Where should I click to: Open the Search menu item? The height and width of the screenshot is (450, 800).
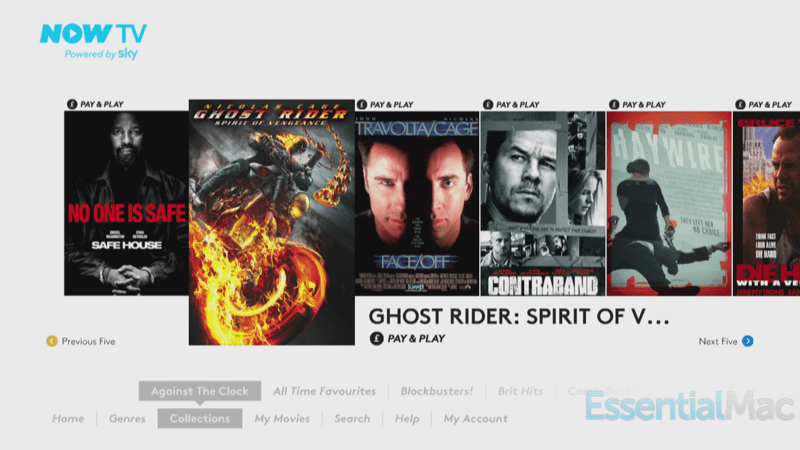click(352, 419)
